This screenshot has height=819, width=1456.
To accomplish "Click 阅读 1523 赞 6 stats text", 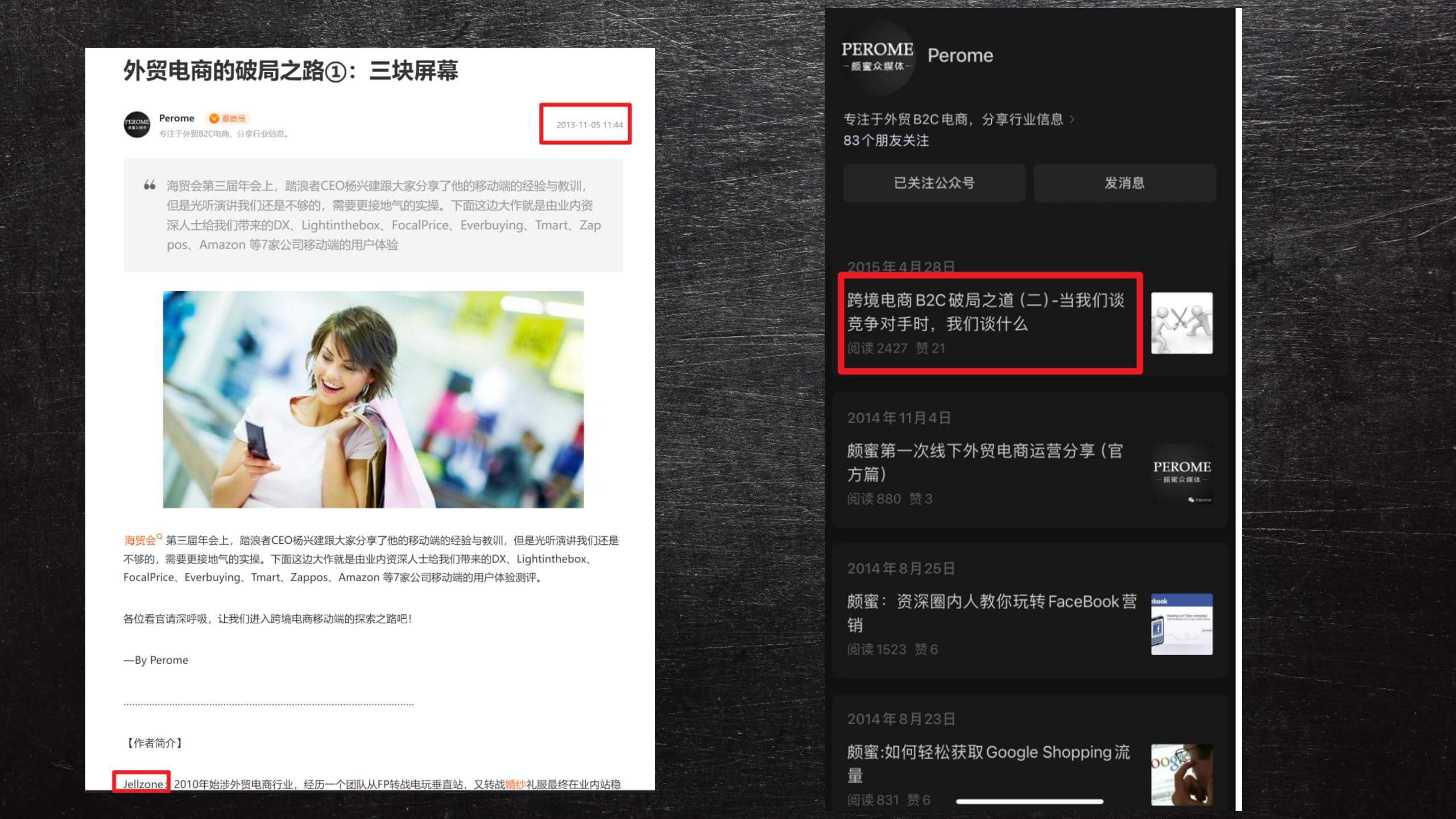I will tap(892, 650).
